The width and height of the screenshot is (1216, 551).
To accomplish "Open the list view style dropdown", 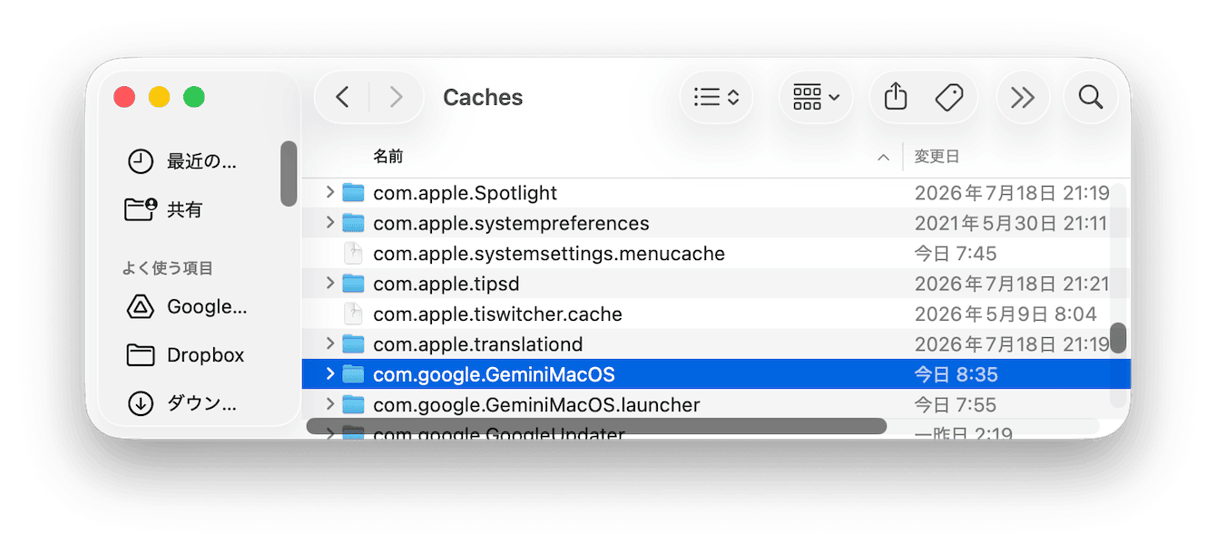I will tap(717, 97).
